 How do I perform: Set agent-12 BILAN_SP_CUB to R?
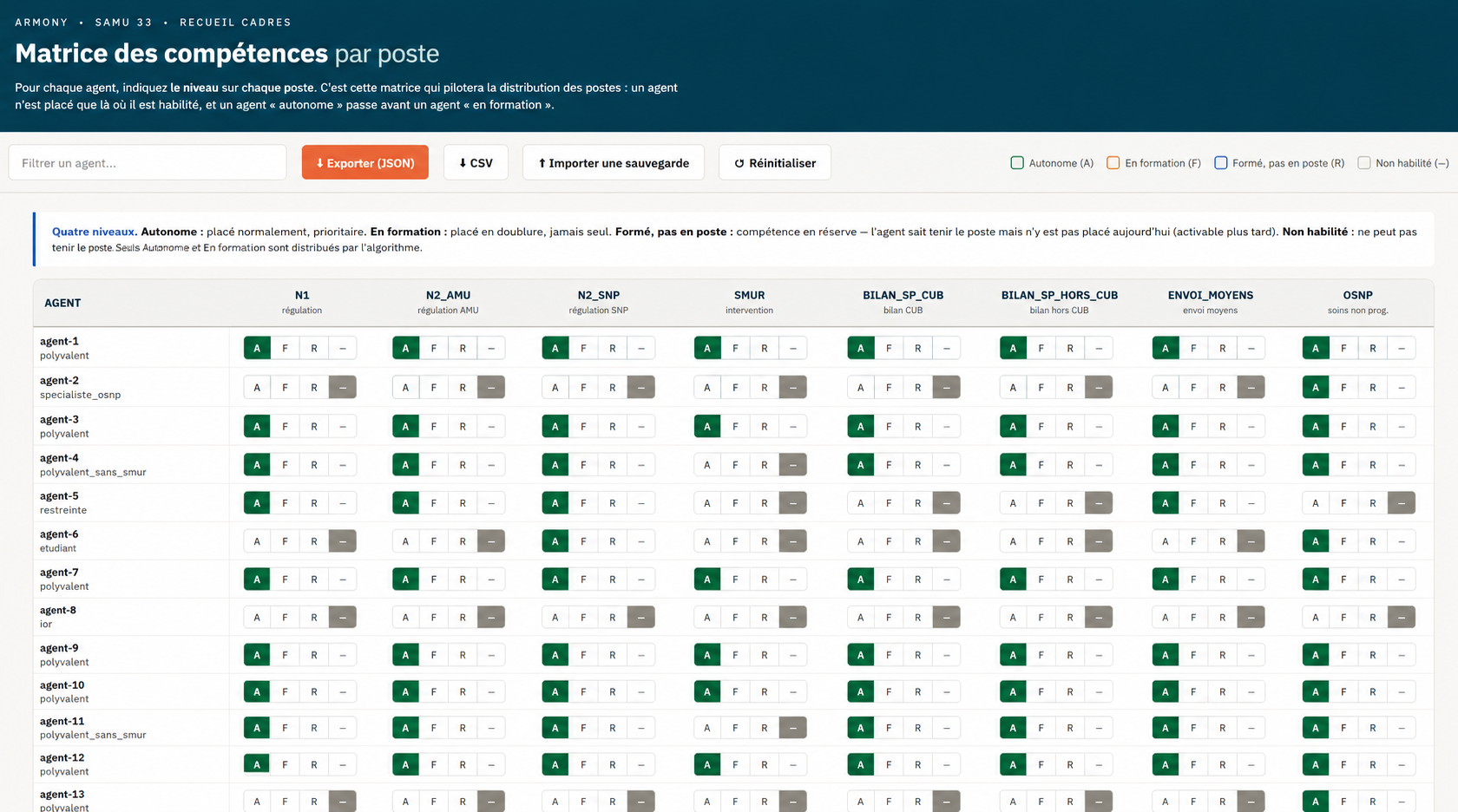click(918, 764)
